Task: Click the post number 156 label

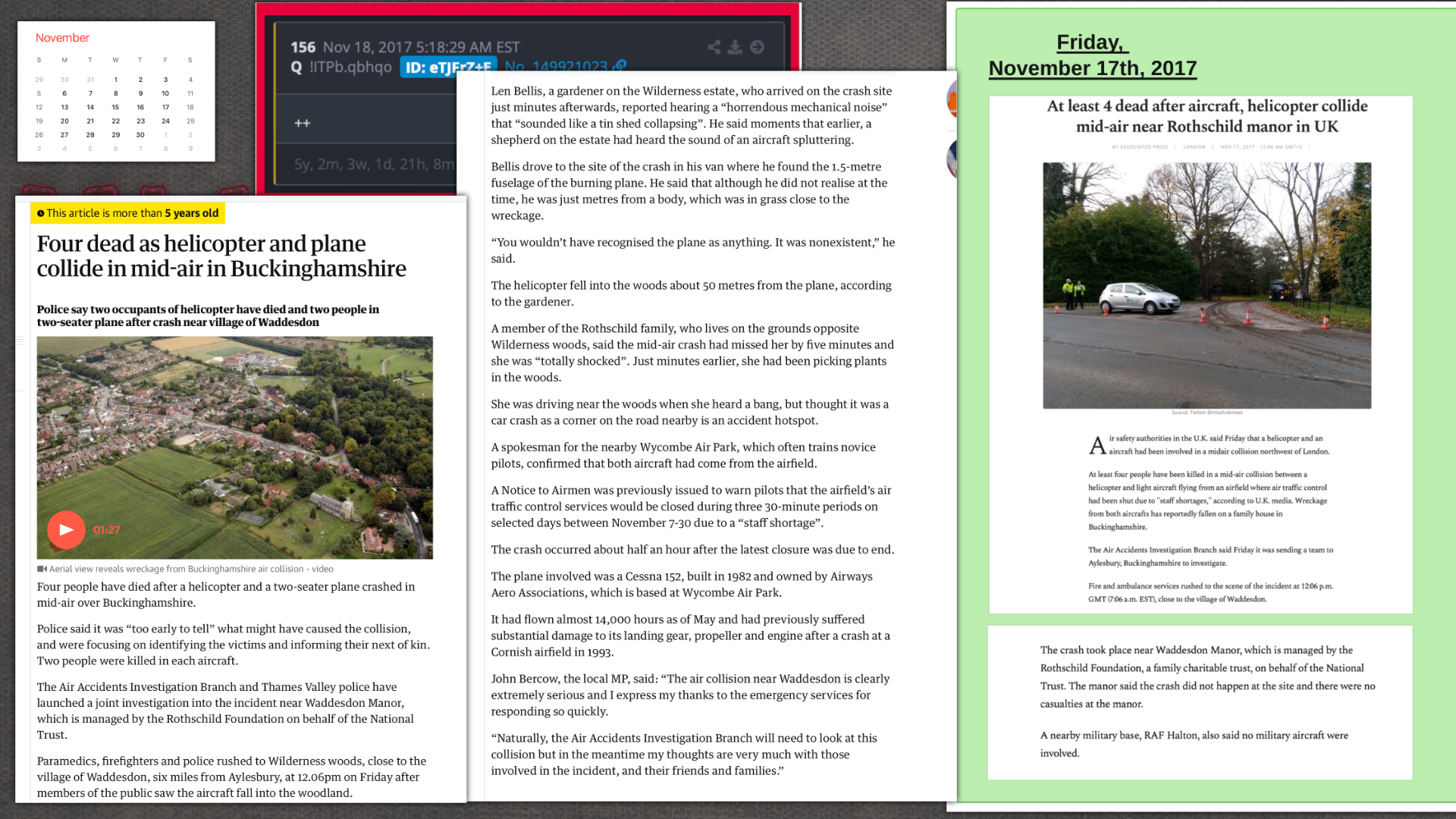Action: pos(303,47)
